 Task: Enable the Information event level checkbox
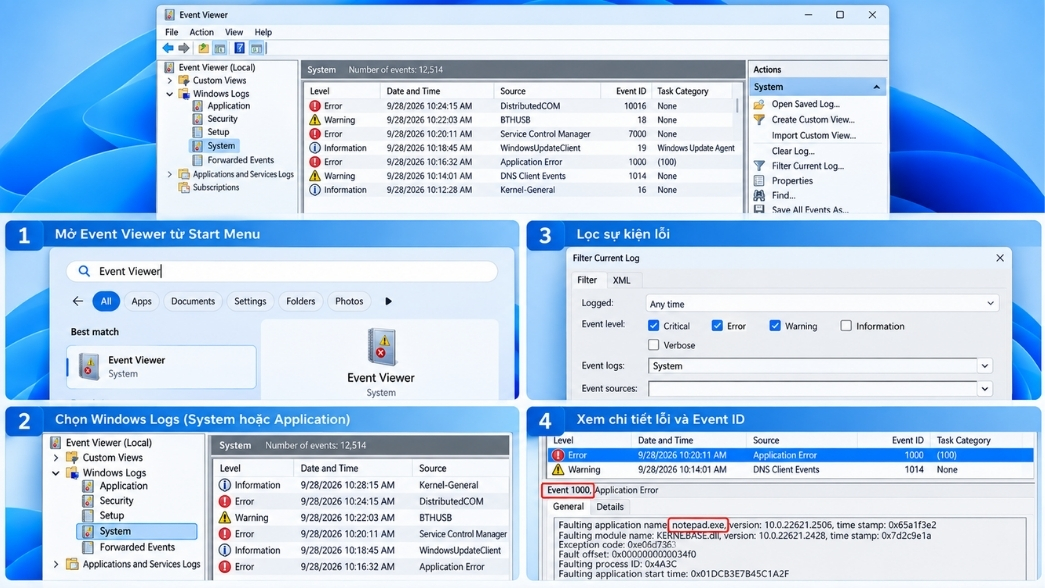[846, 325]
